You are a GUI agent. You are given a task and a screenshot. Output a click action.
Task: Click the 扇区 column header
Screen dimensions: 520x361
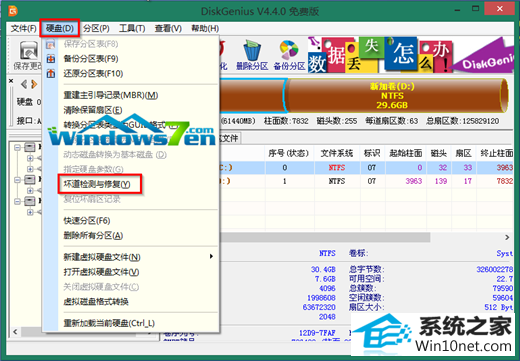coord(464,153)
